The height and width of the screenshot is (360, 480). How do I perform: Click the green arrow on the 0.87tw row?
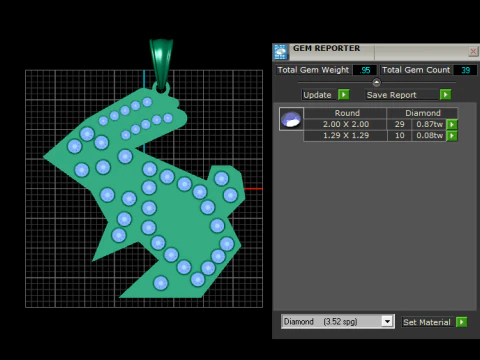pyautogui.click(x=452, y=125)
